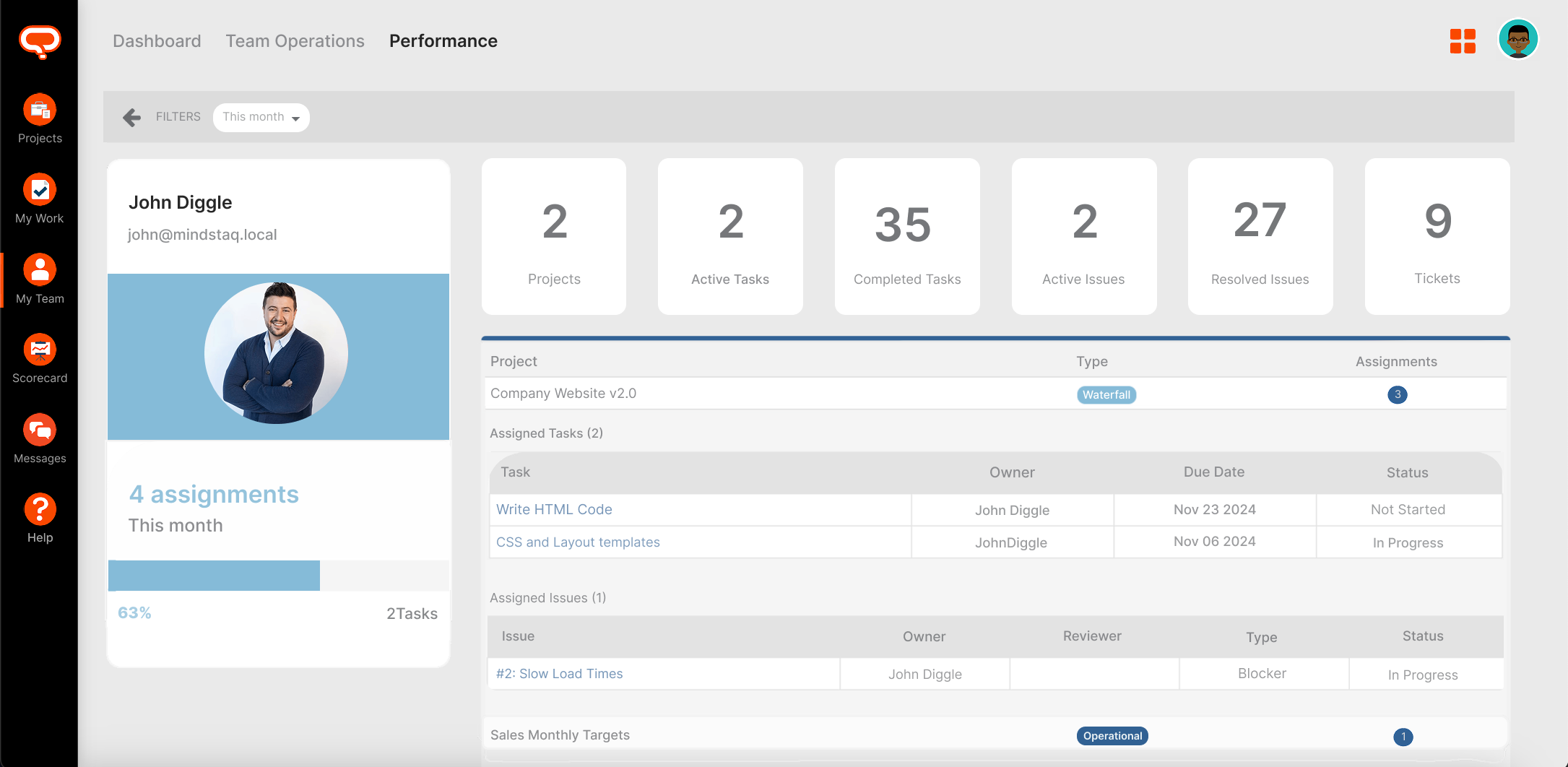
Task: Open the apps grid icon near the avatar
Action: pos(1463,42)
